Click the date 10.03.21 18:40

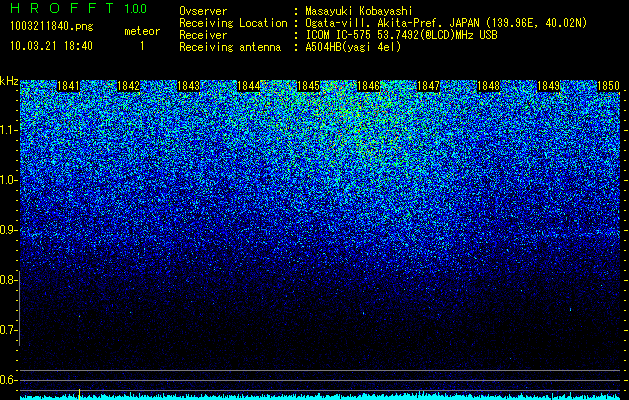(51, 46)
